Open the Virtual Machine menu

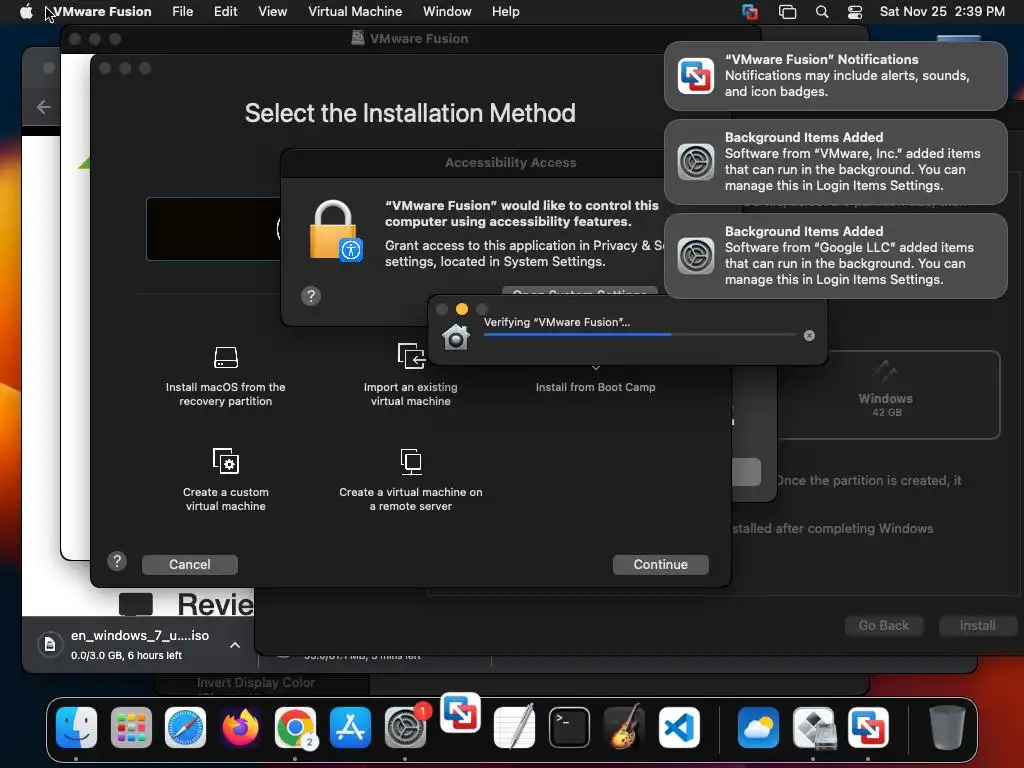[355, 12]
